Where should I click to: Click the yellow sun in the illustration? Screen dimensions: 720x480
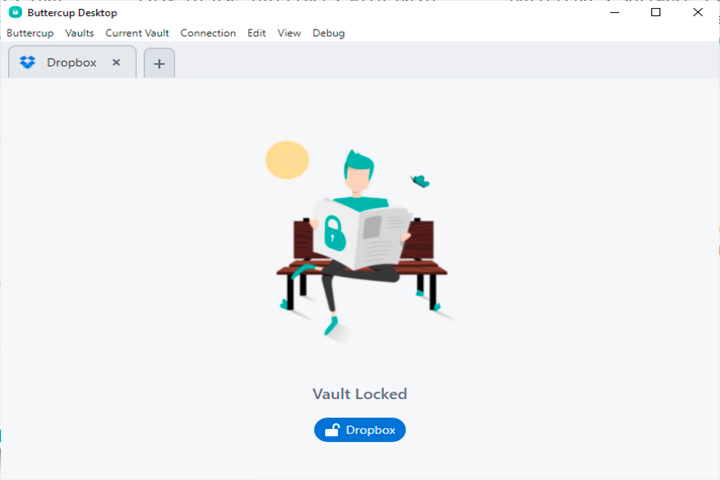[x=287, y=160]
